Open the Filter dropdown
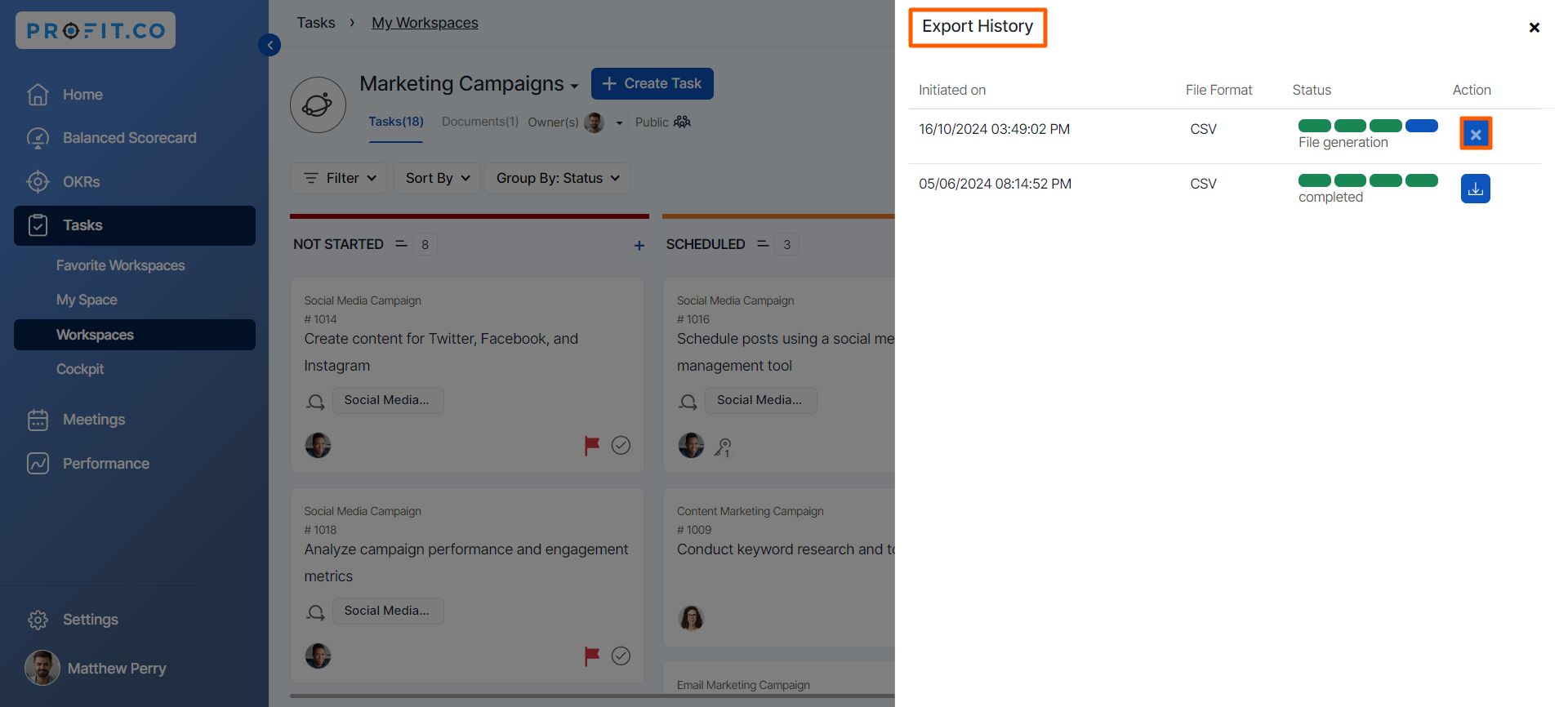 point(339,178)
